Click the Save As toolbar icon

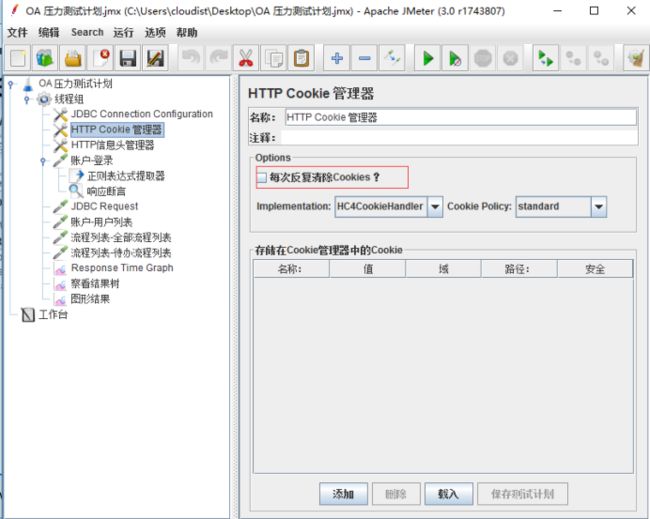(x=155, y=58)
